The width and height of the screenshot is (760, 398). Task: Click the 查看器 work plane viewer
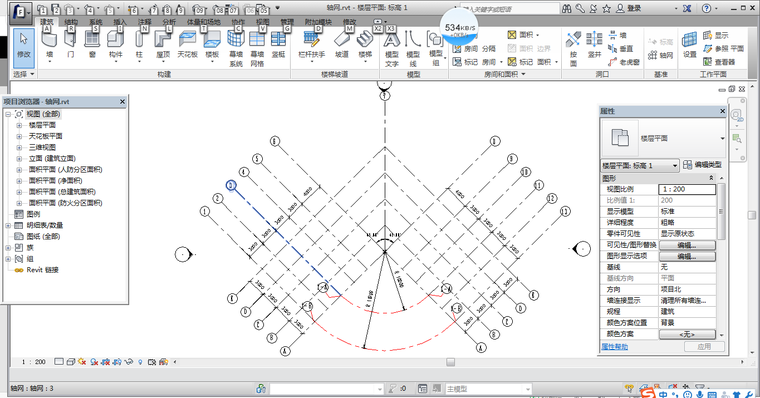pyautogui.click(x=719, y=62)
